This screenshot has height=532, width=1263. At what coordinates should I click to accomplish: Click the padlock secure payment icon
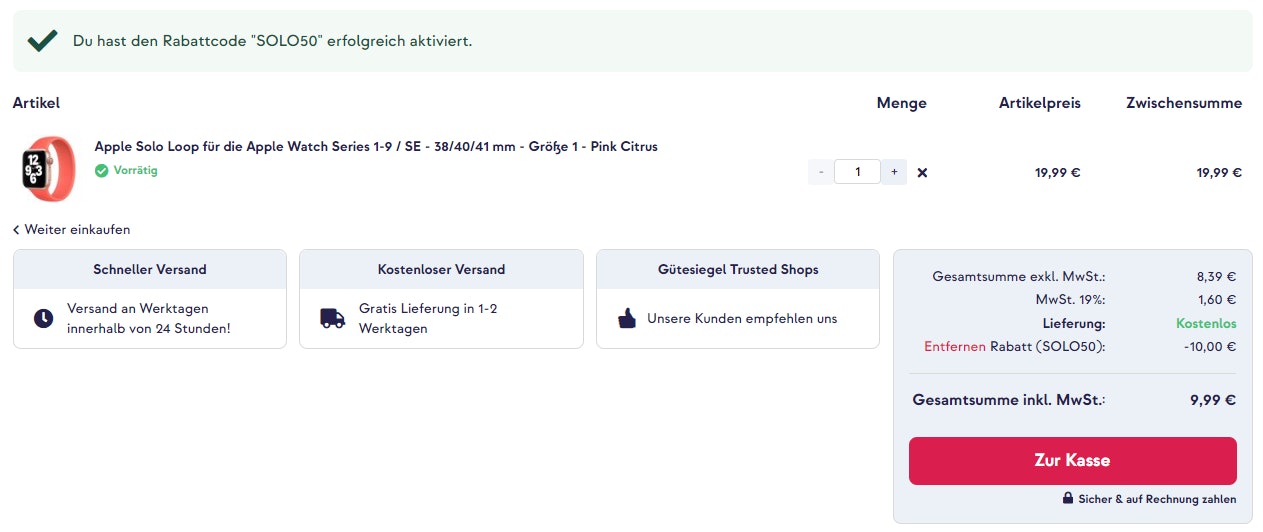pyautogui.click(x=1068, y=498)
